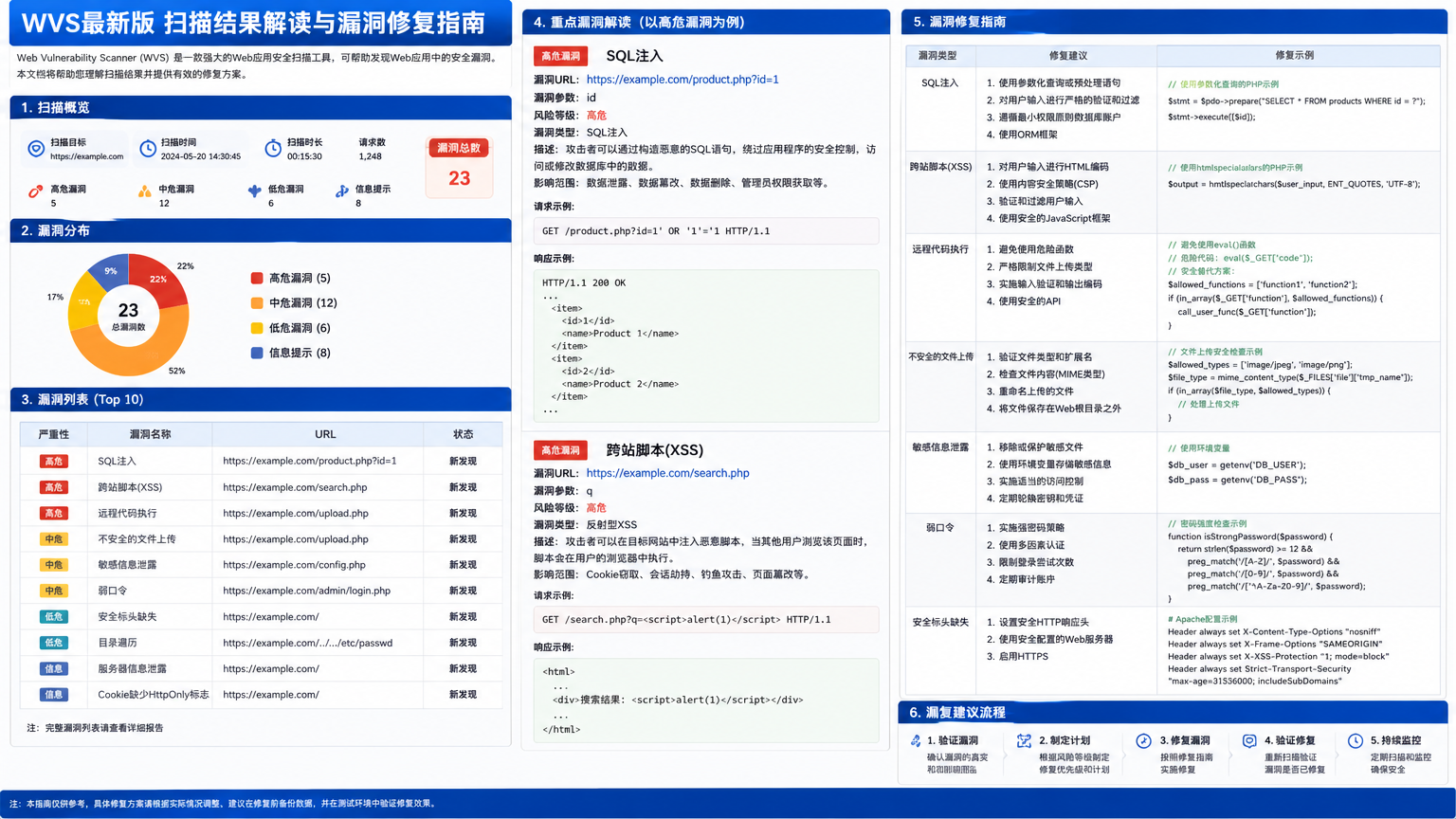Screen dimensions: 1456x819
Task: Click the 5. 漏洞修复指南 section header
Action: (x=1174, y=22)
